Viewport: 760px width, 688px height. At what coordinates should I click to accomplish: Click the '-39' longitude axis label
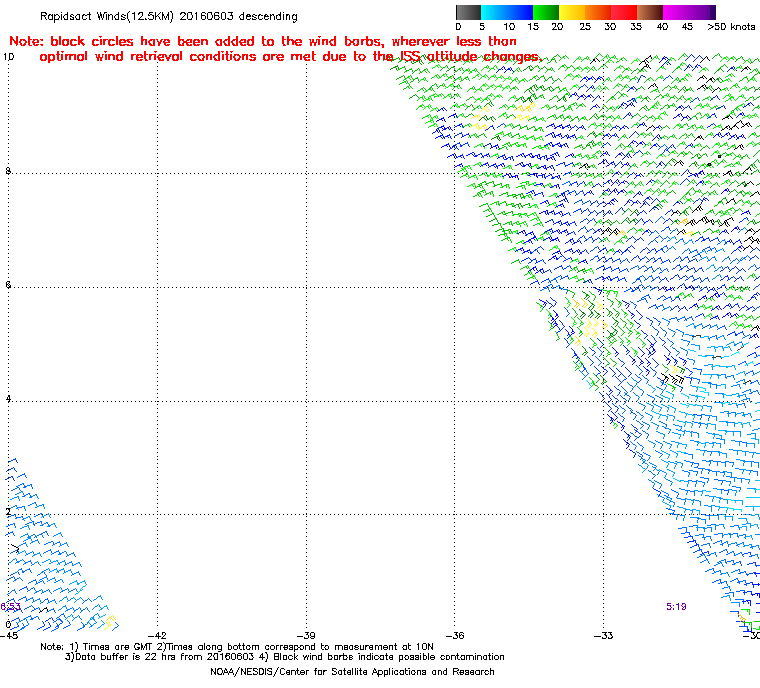click(306, 636)
